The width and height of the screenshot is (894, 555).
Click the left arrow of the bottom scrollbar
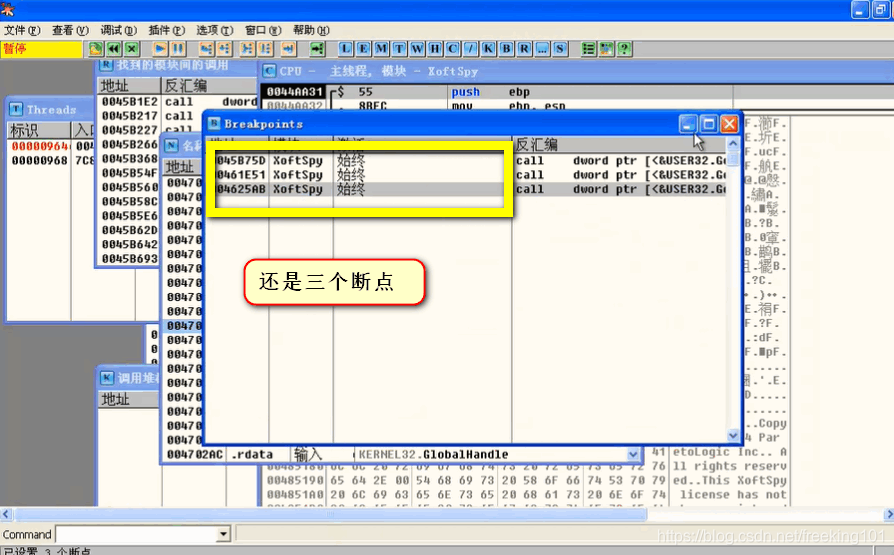pyautogui.click(x=5, y=515)
